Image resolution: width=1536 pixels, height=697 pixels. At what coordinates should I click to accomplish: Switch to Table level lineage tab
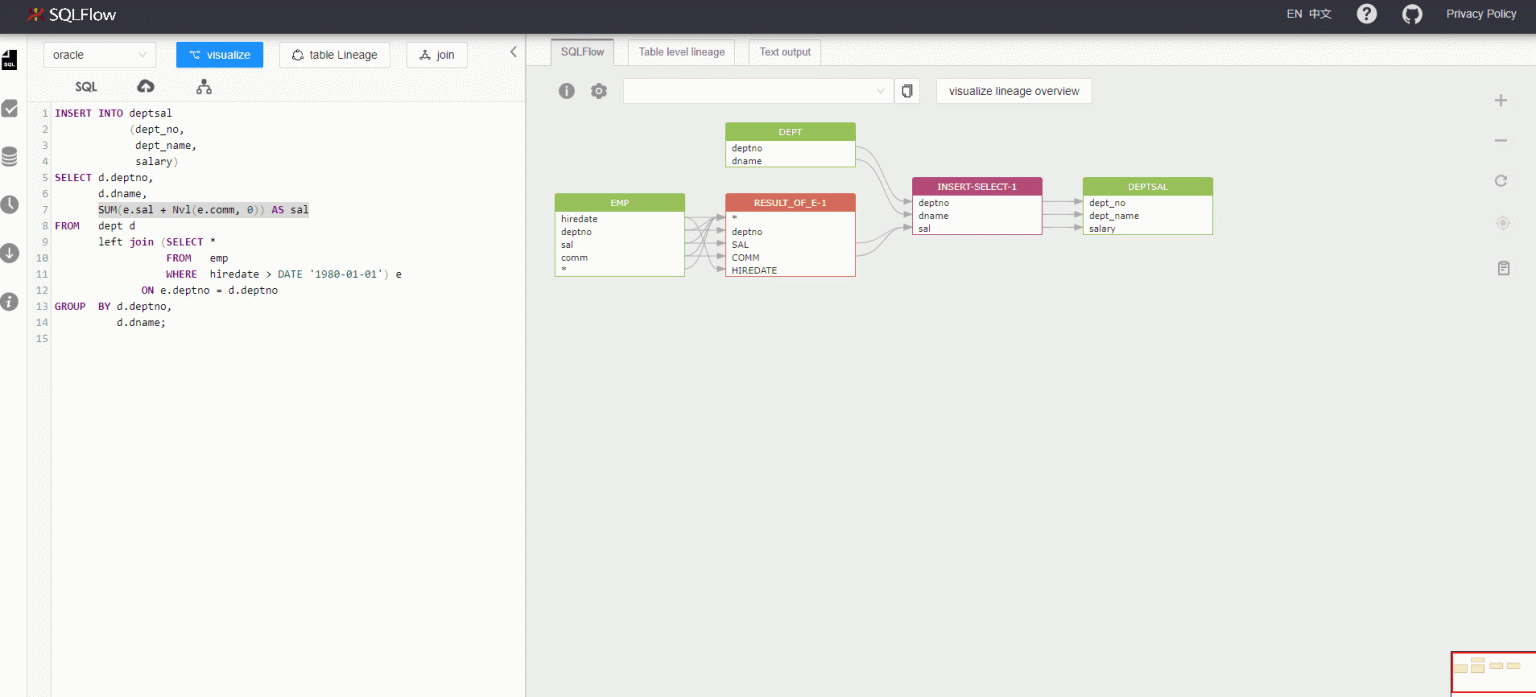coord(681,52)
